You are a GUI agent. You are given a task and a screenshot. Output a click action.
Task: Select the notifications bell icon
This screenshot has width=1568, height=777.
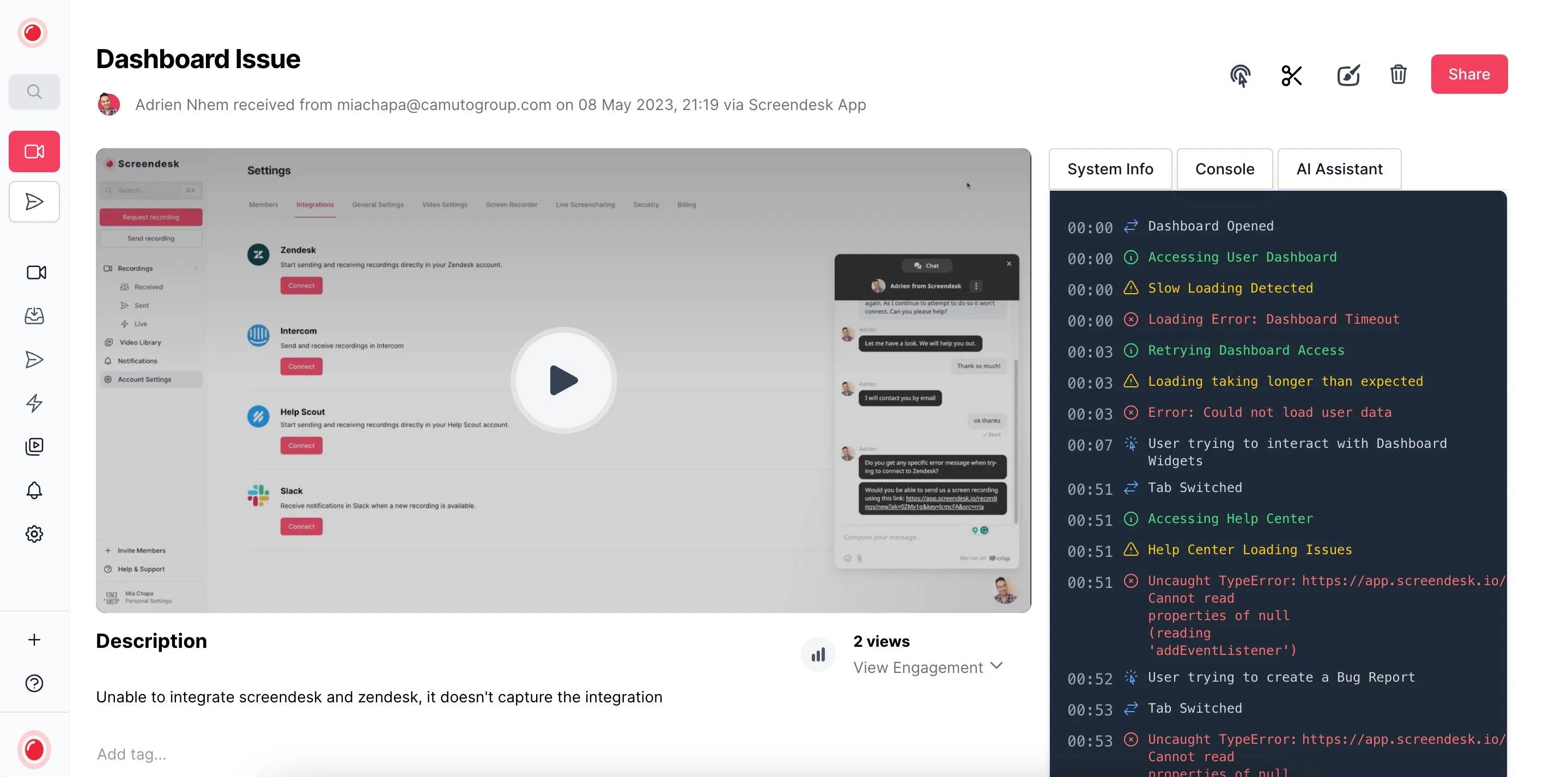(x=33, y=490)
